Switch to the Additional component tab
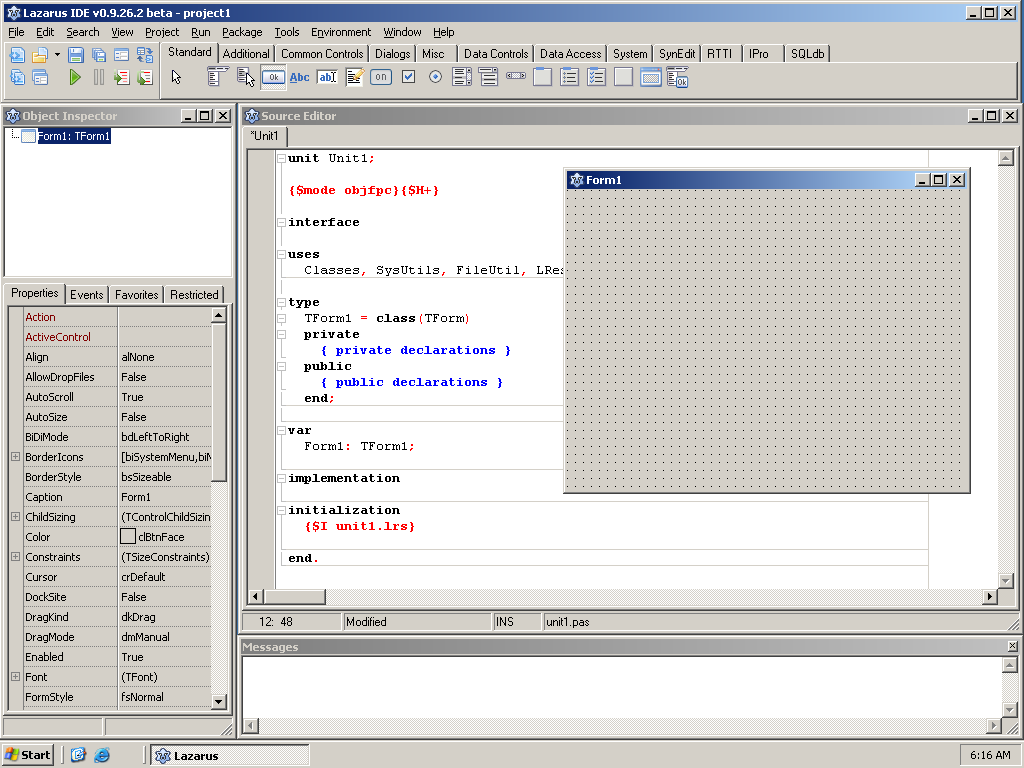The height and width of the screenshot is (768, 1024). [246, 54]
